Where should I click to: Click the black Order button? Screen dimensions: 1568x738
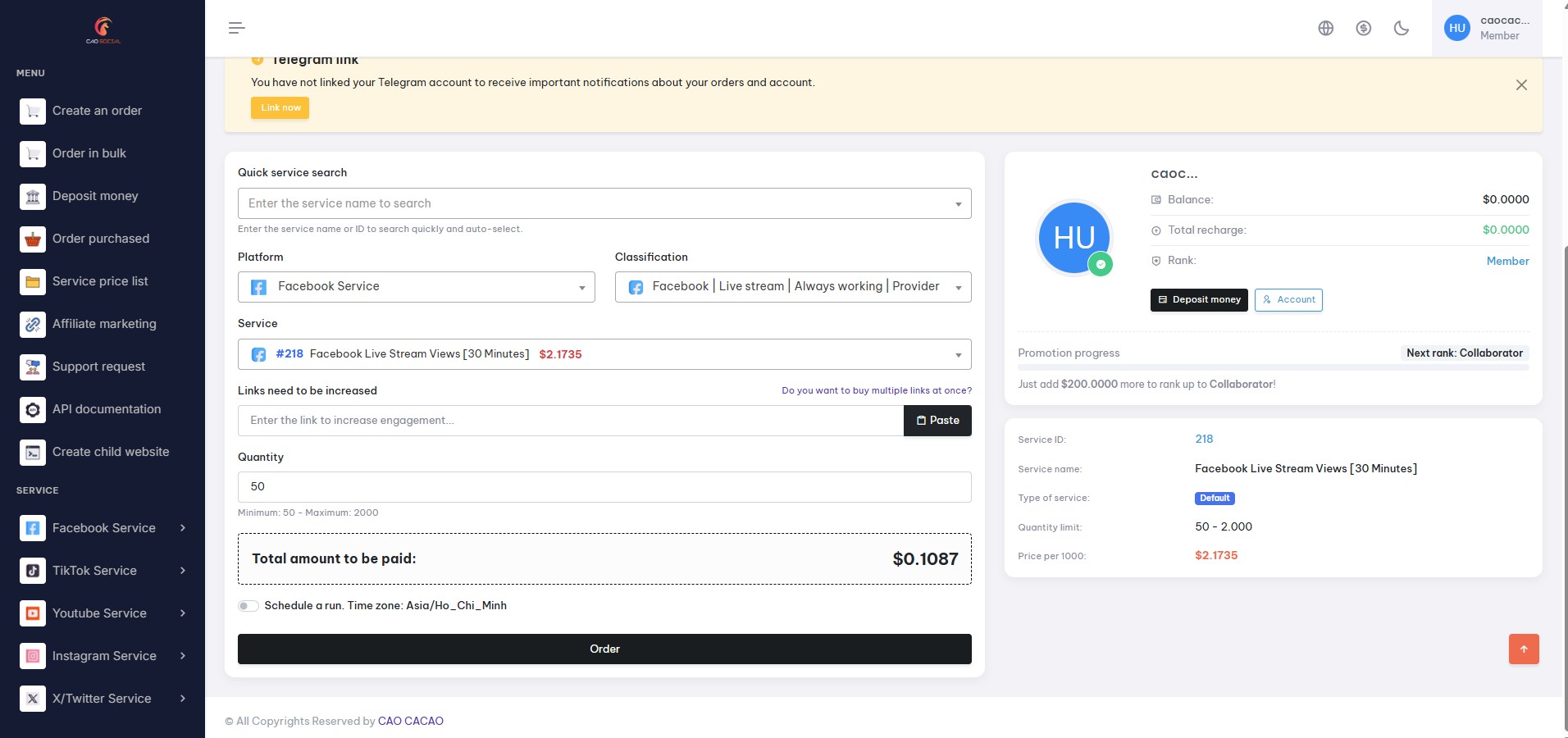coord(604,649)
